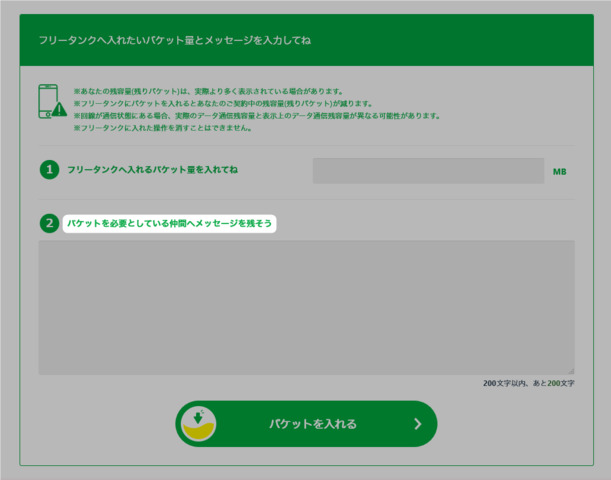Focus the packet amount input field
The width and height of the screenshot is (611, 480).
(428, 170)
